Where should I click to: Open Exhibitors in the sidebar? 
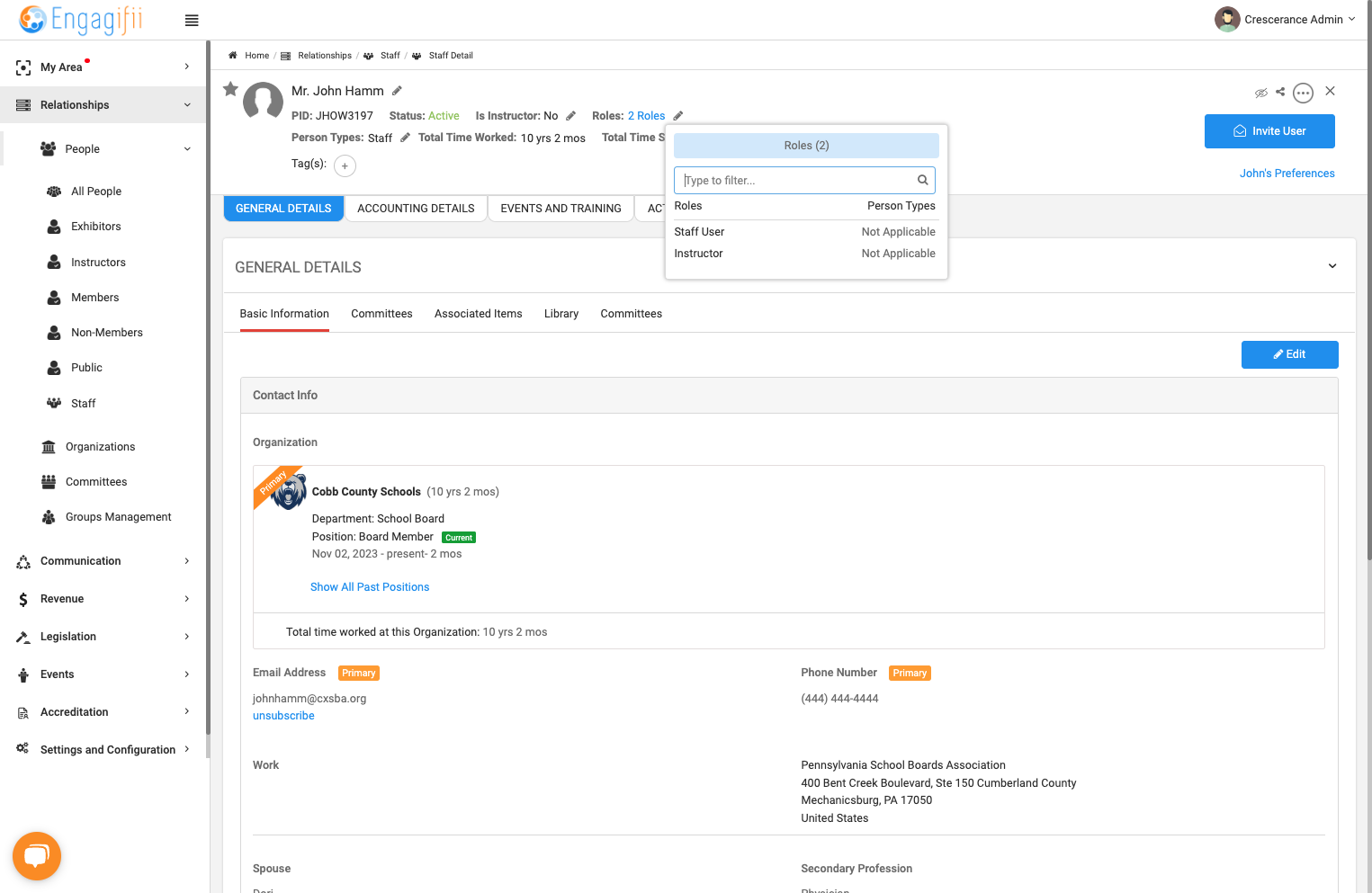95,227
